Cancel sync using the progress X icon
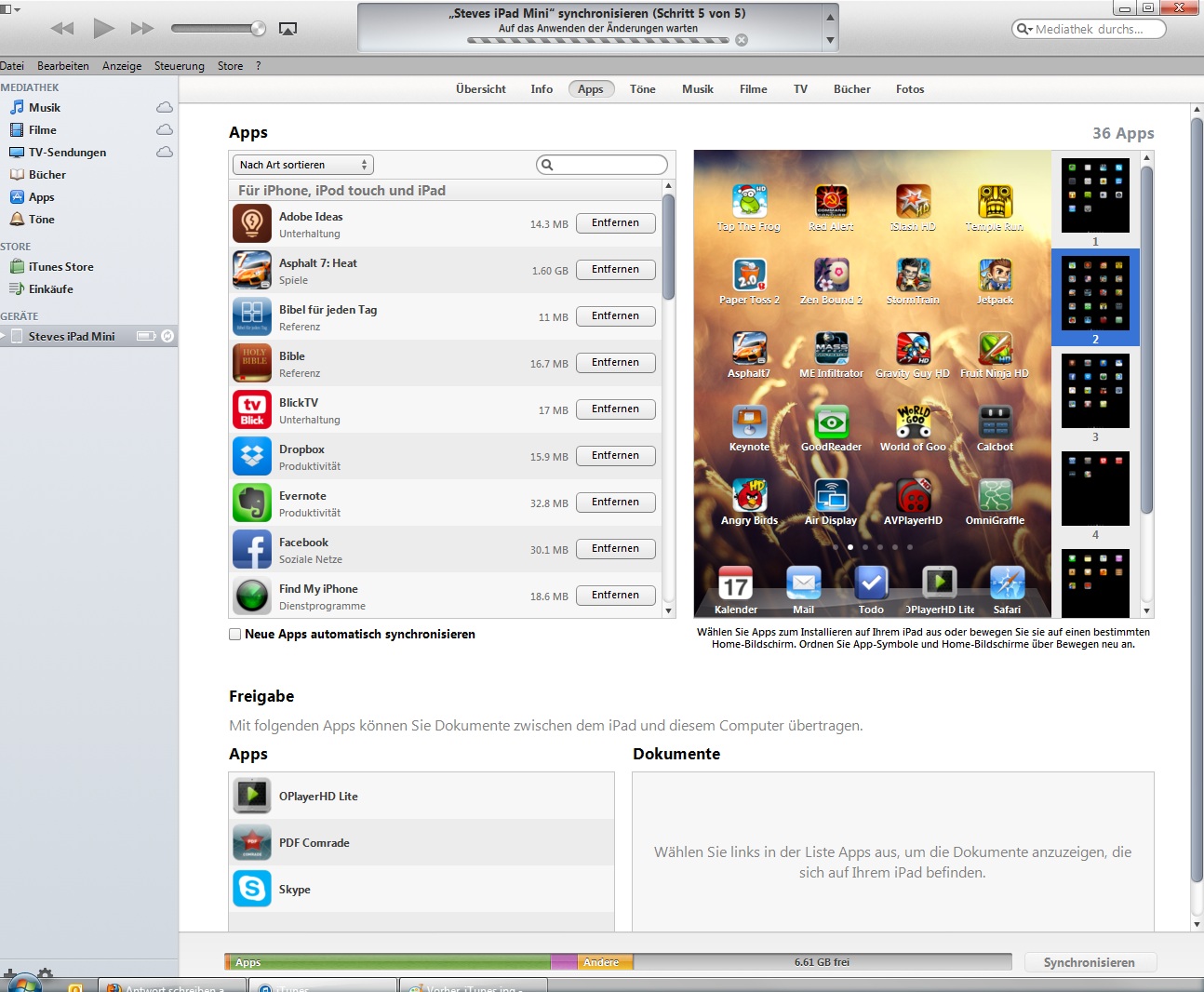The image size is (1204, 992). 742,40
